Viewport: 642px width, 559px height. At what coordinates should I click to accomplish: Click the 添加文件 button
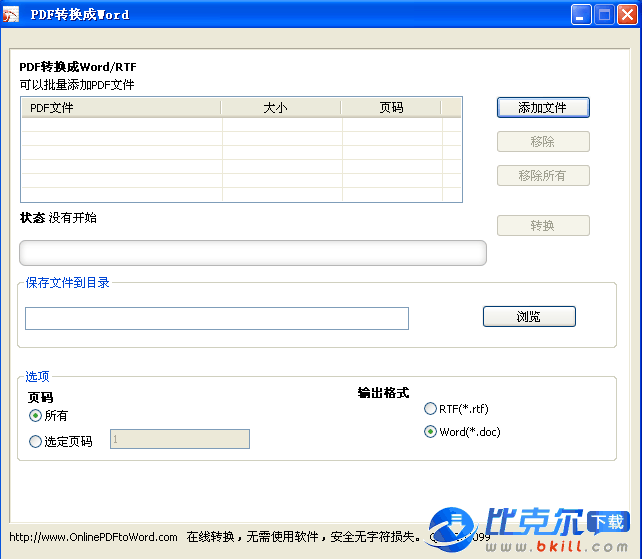pyautogui.click(x=543, y=108)
